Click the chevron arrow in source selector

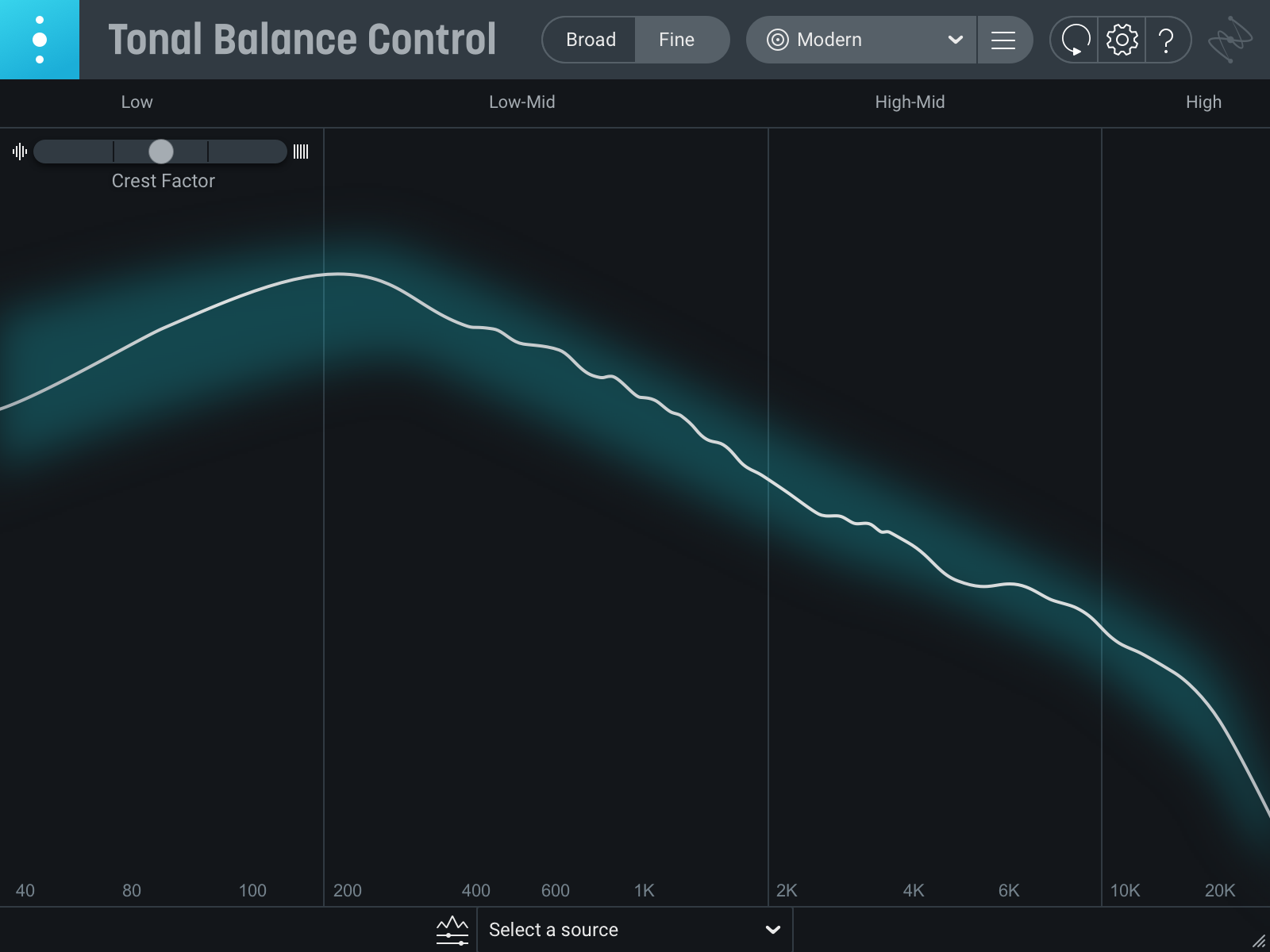coord(772,930)
